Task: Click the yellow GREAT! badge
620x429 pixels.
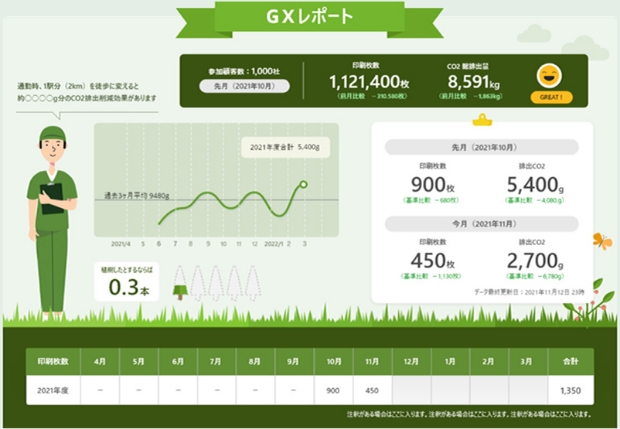Action: pyautogui.click(x=551, y=97)
